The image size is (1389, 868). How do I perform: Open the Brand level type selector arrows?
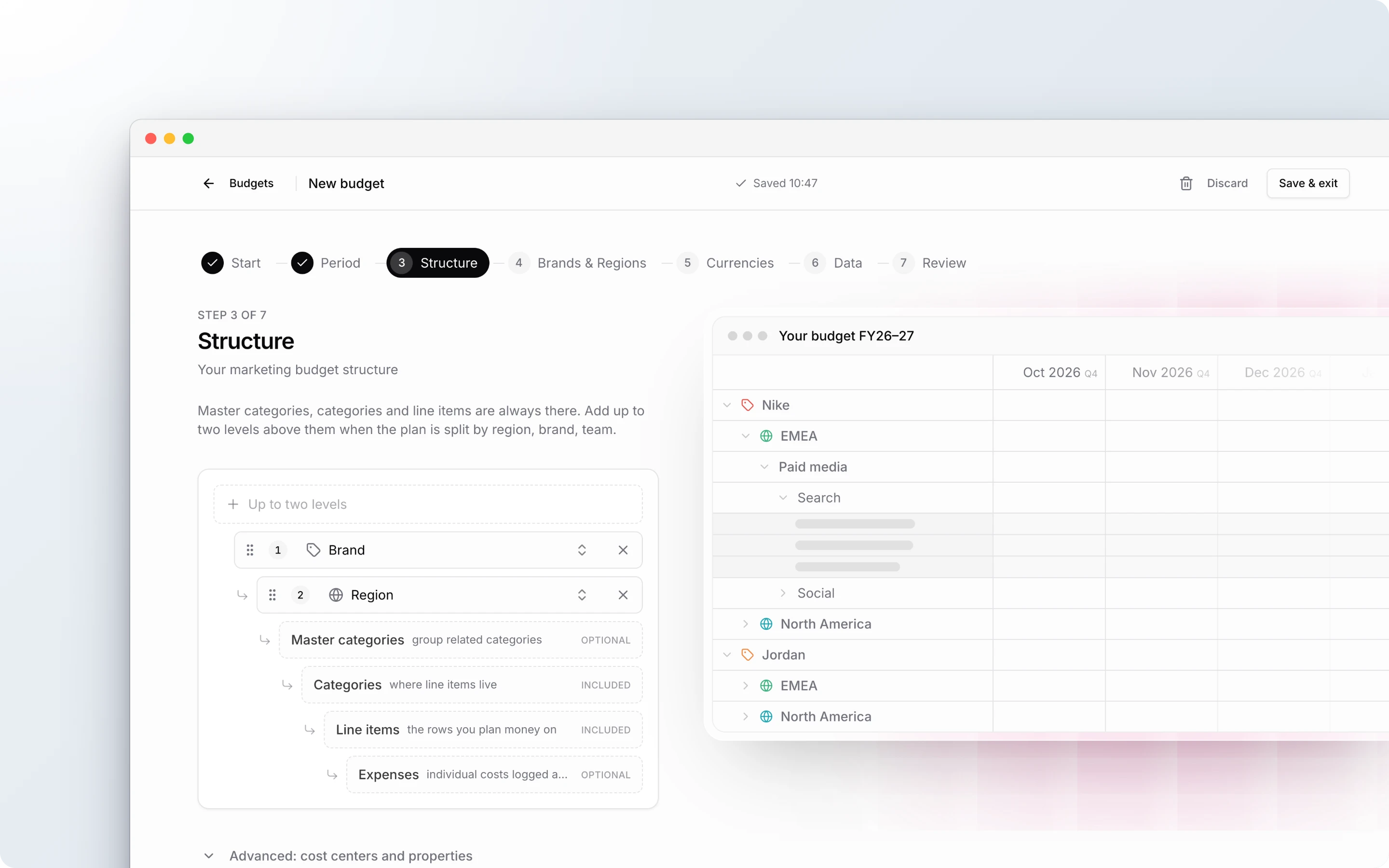pos(582,550)
